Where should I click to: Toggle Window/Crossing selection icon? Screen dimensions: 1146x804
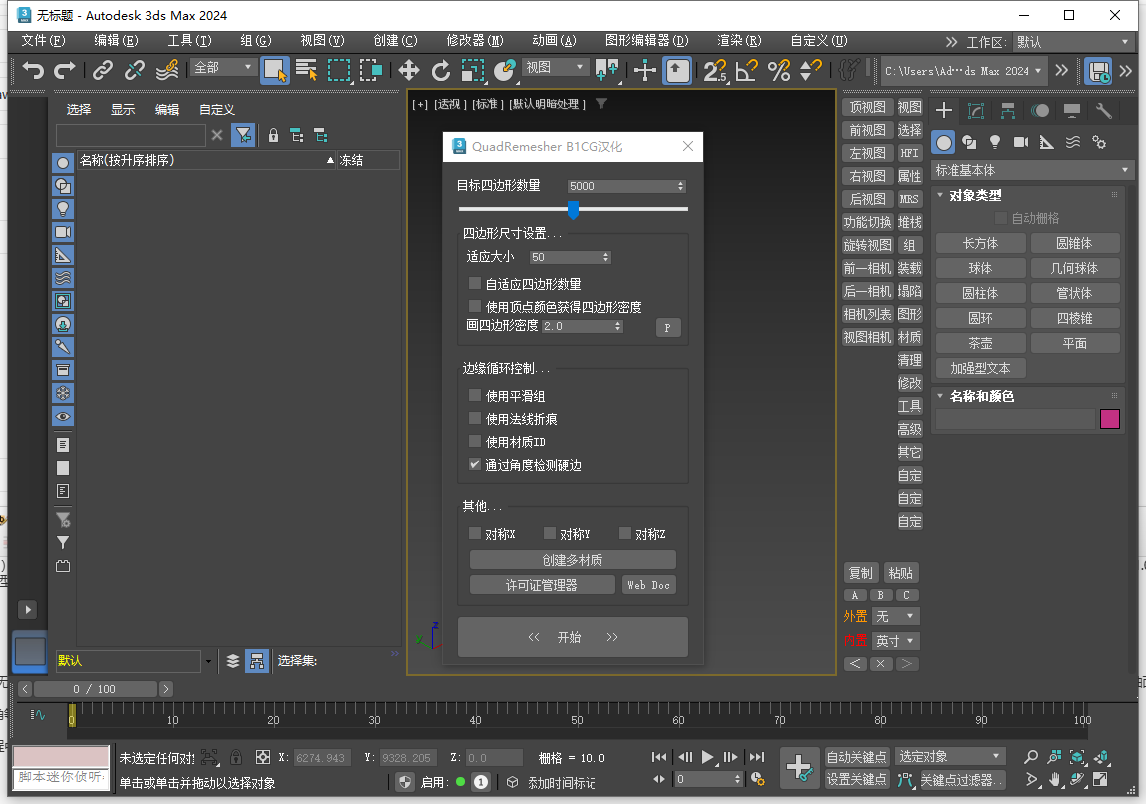(371, 71)
